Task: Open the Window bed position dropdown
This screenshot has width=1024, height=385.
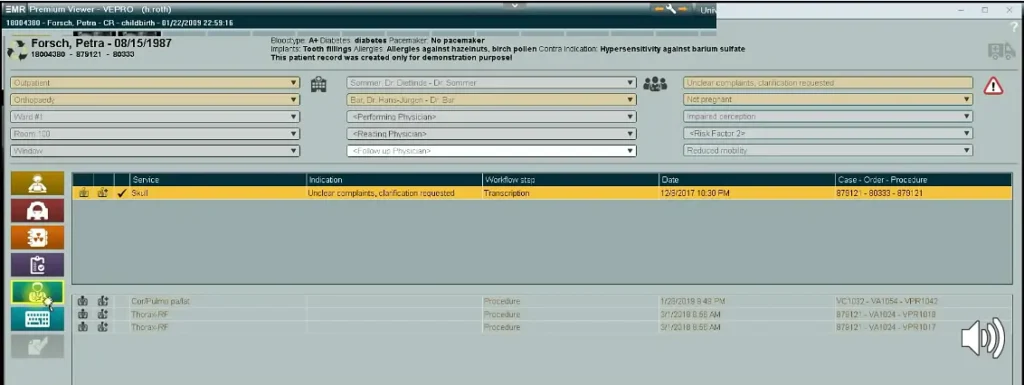Action: (x=155, y=151)
